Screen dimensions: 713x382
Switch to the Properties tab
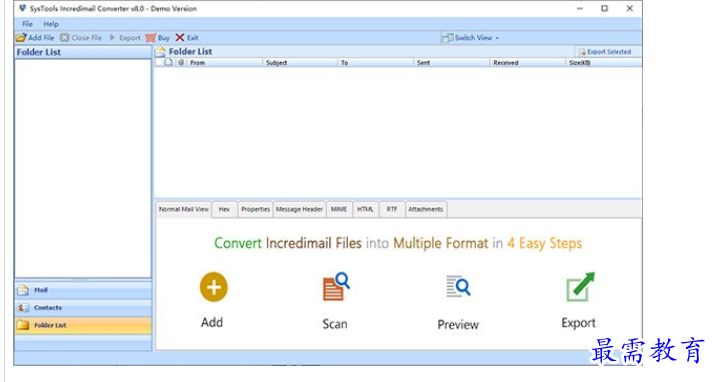[x=256, y=209]
